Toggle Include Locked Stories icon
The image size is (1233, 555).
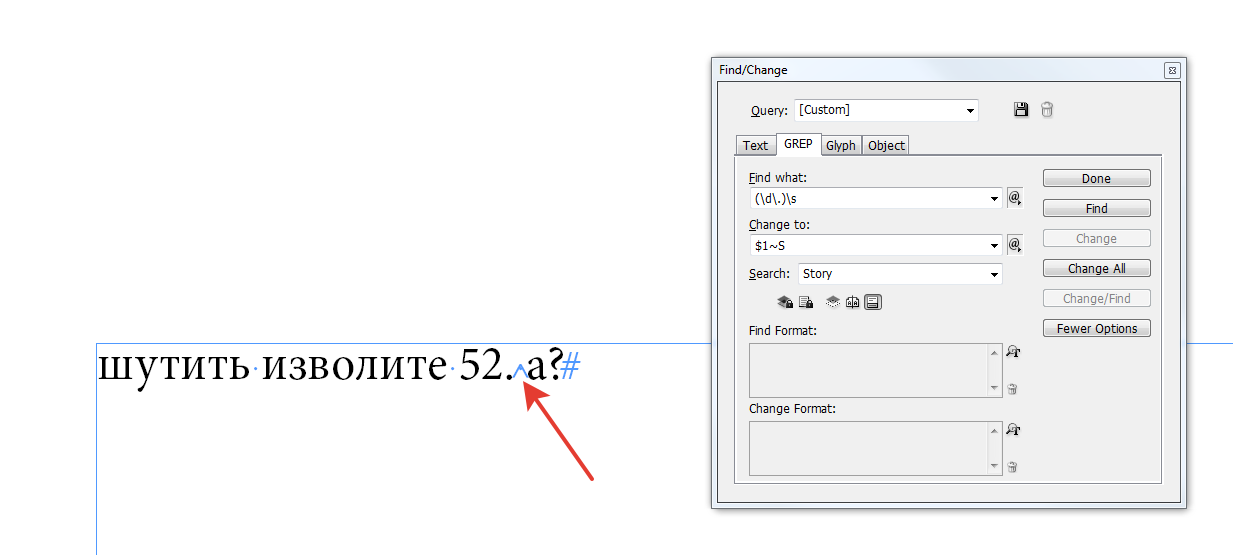pos(806,302)
